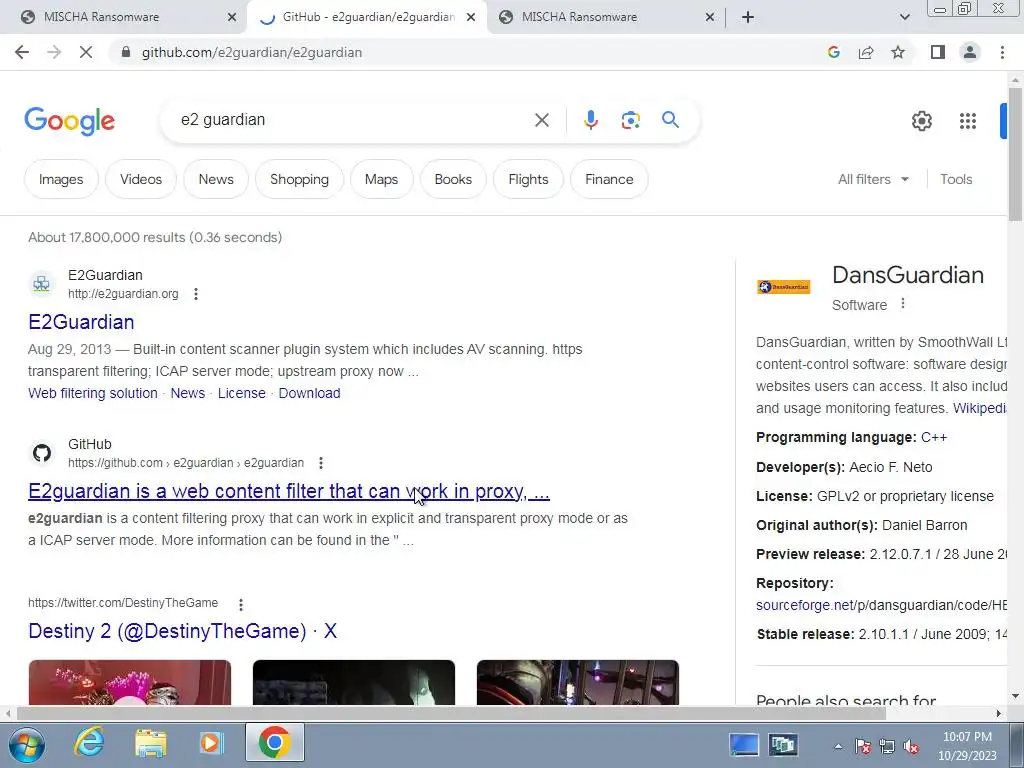Open Chrome profile avatar

(x=970, y=52)
